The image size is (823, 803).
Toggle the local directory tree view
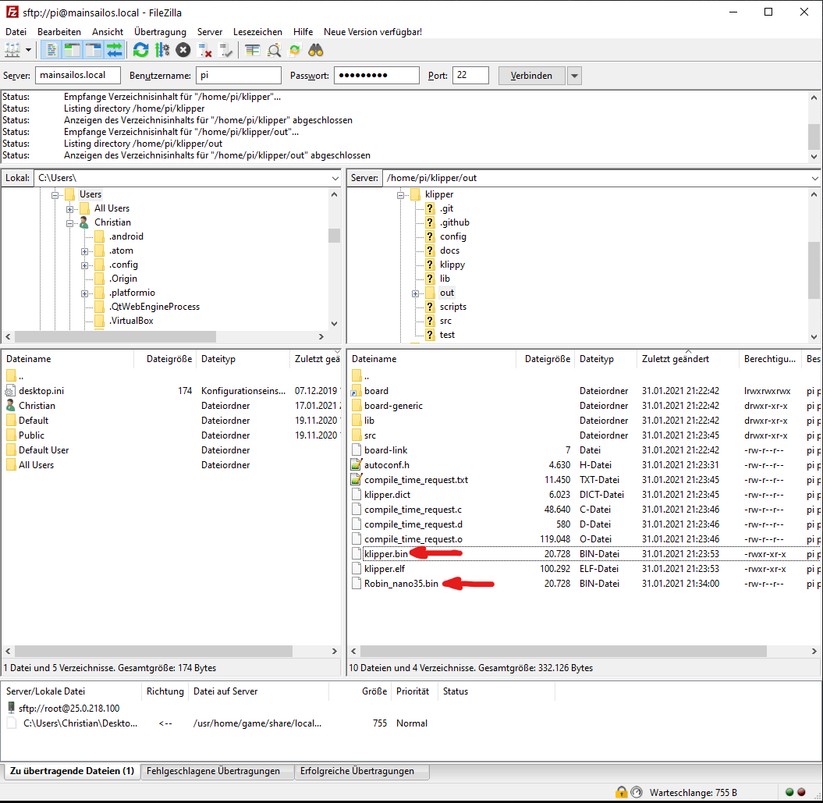tap(71, 50)
